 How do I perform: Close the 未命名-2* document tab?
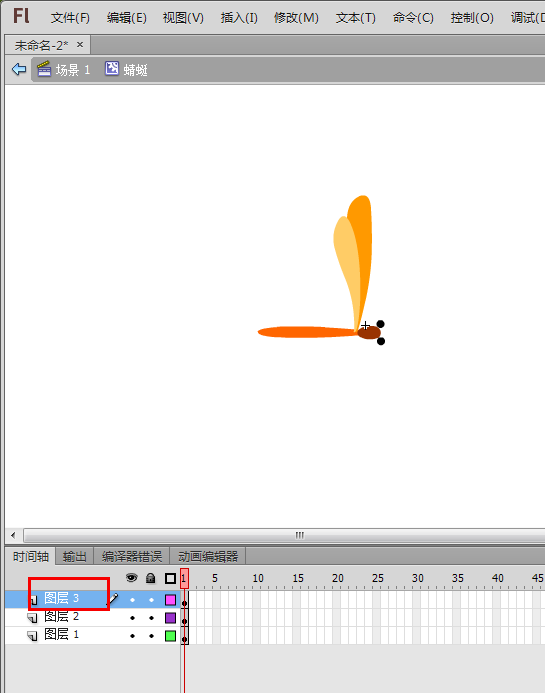(x=80, y=45)
